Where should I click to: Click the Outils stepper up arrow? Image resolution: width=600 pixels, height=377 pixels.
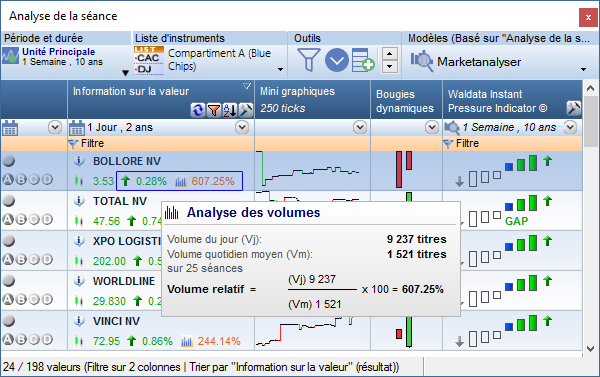click(x=390, y=54)
